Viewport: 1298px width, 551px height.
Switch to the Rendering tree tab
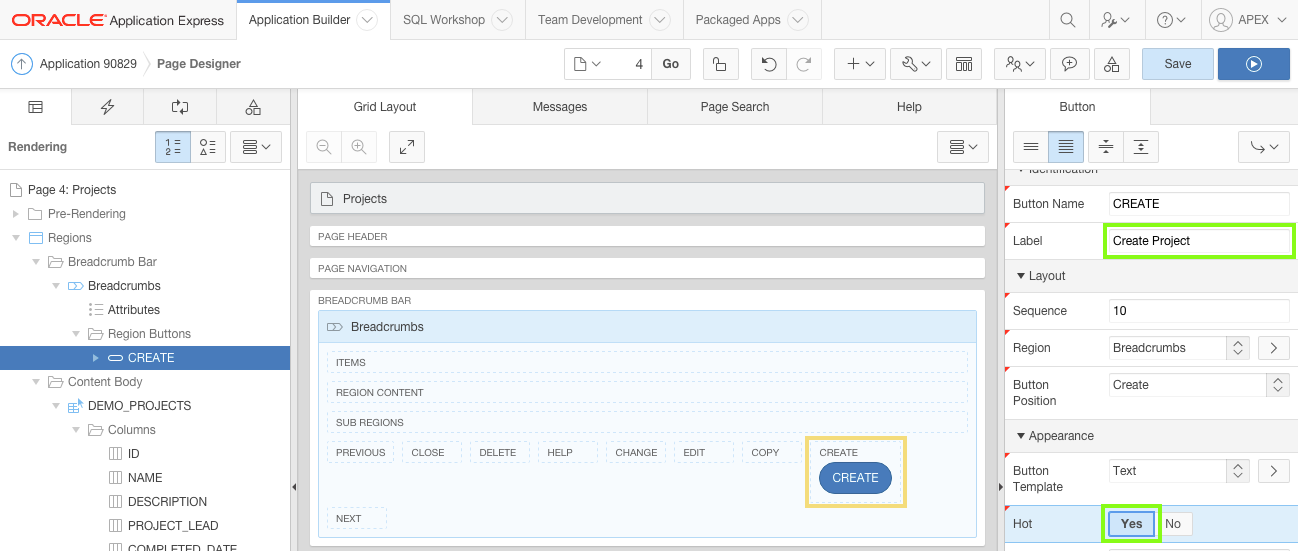coord(36,107)
